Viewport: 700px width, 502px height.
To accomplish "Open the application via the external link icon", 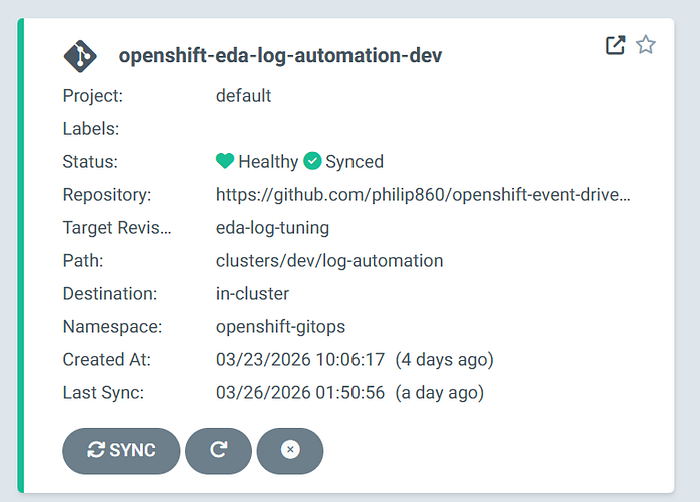I will tap(615, 45).
